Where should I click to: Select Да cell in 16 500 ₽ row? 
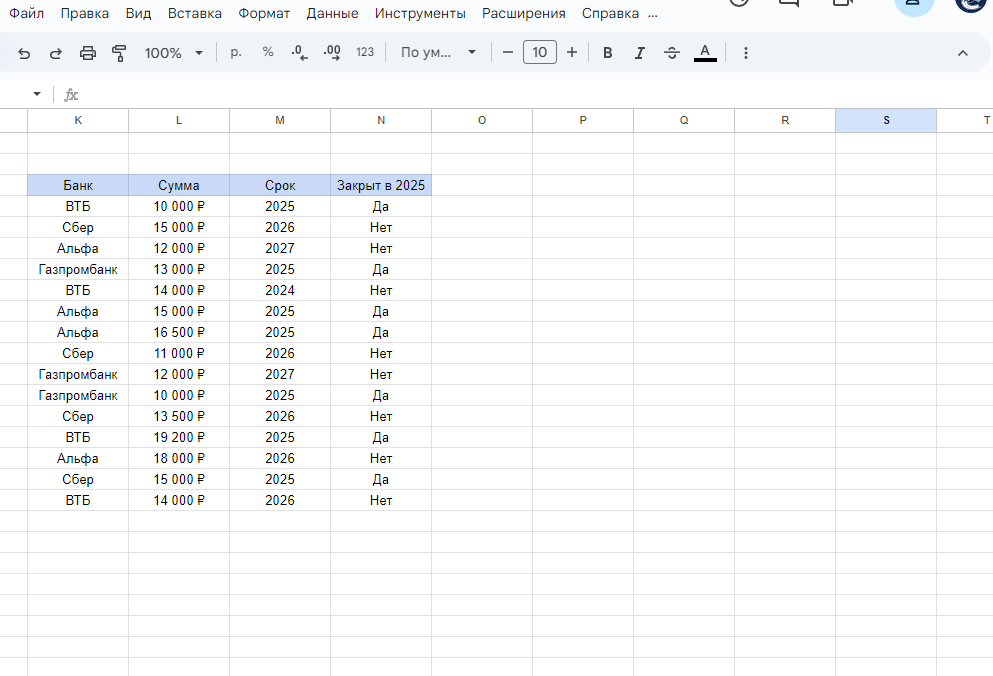click(x=381, y=333)
